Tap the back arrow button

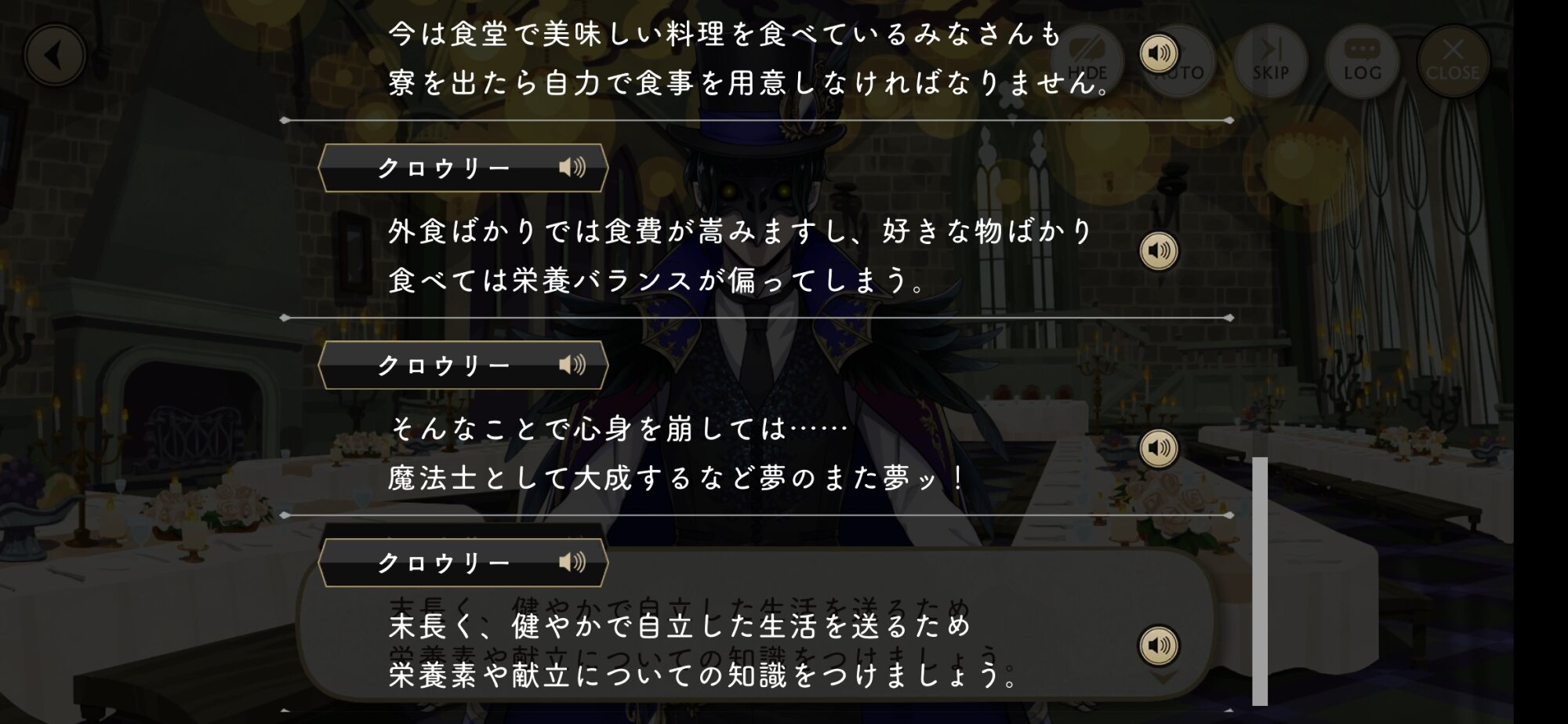[x=54, y=56]
